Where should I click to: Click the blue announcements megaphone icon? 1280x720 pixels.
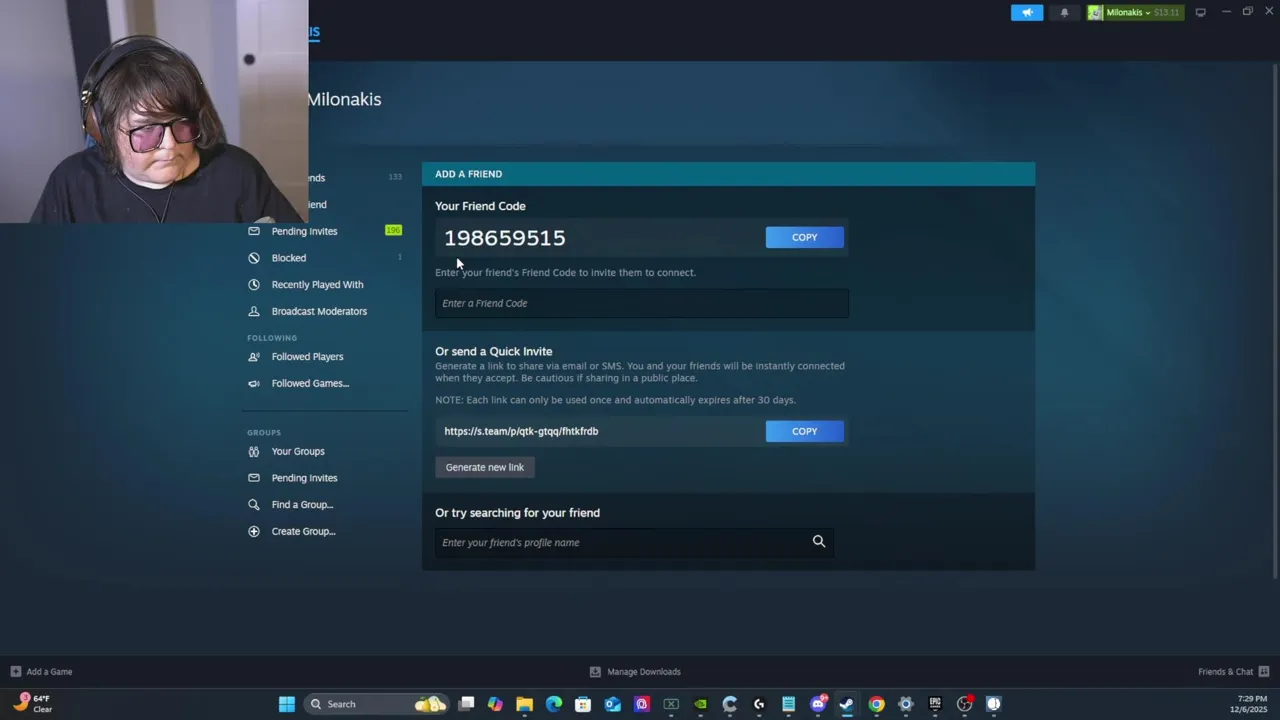pyautogui.click(x=1027, y=12)
